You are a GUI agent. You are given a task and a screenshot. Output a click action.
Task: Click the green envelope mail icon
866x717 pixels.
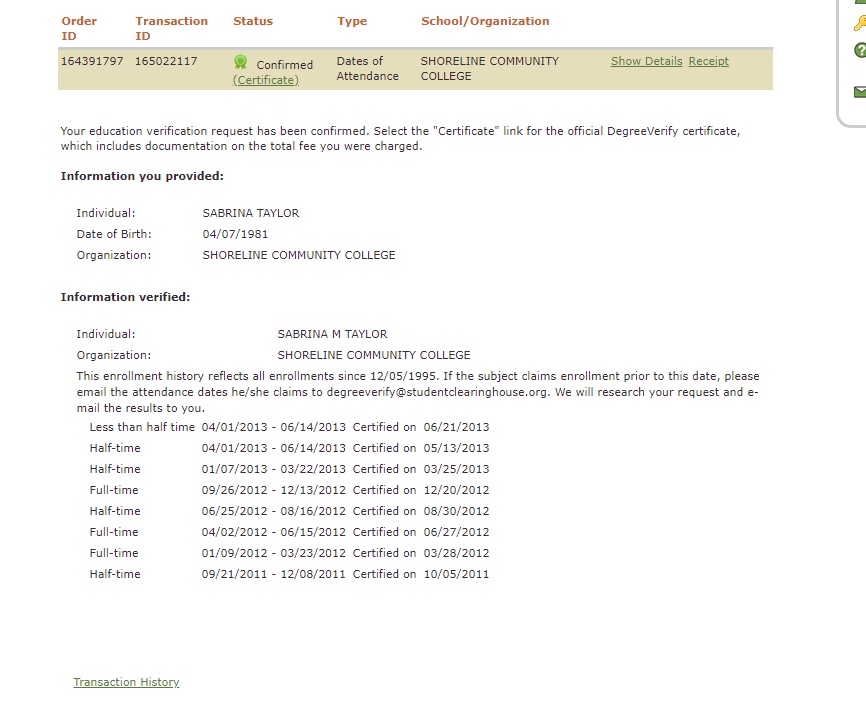(x=859, y=91)
